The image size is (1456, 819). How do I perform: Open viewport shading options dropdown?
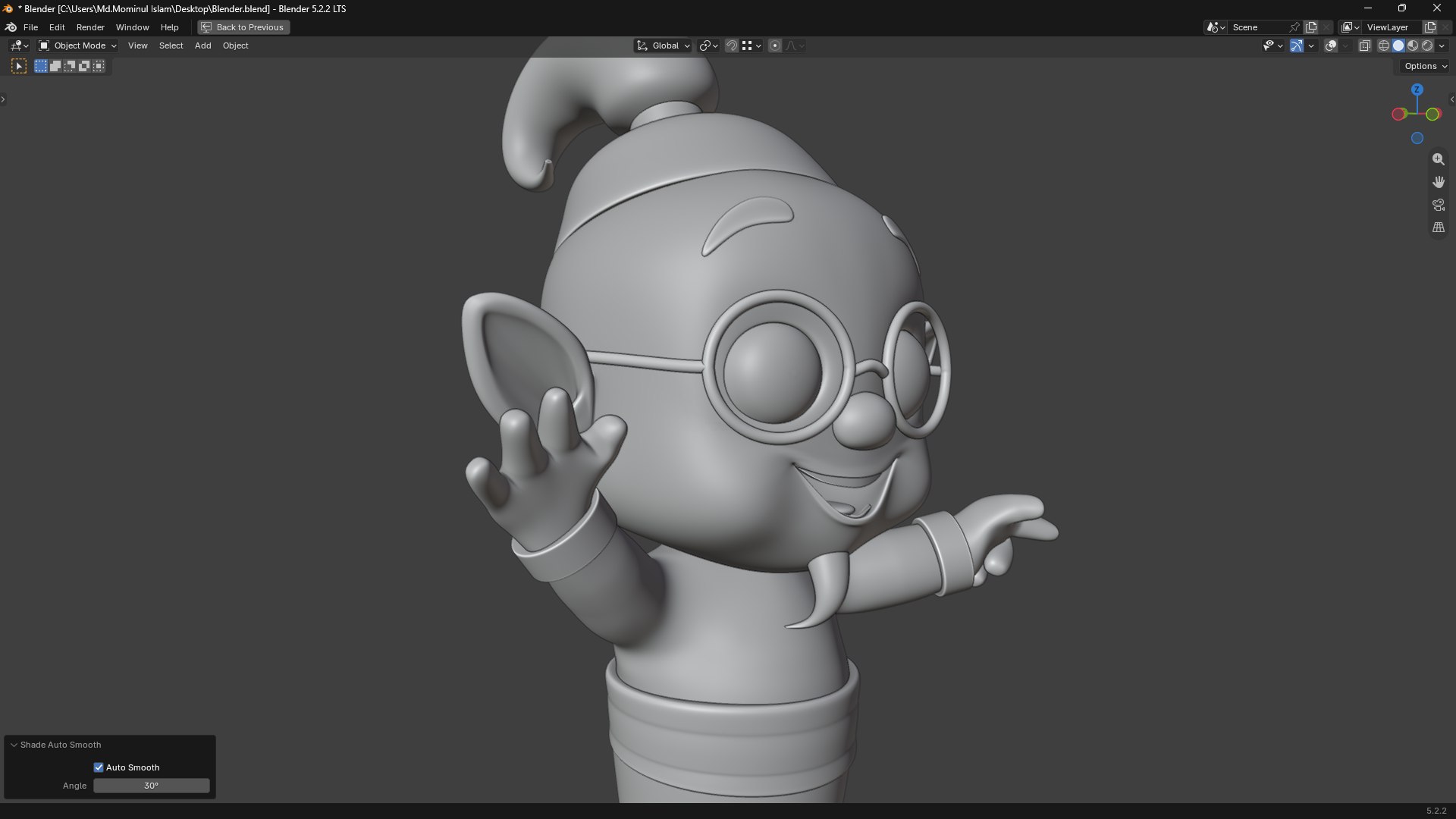tap(1442, 46)
